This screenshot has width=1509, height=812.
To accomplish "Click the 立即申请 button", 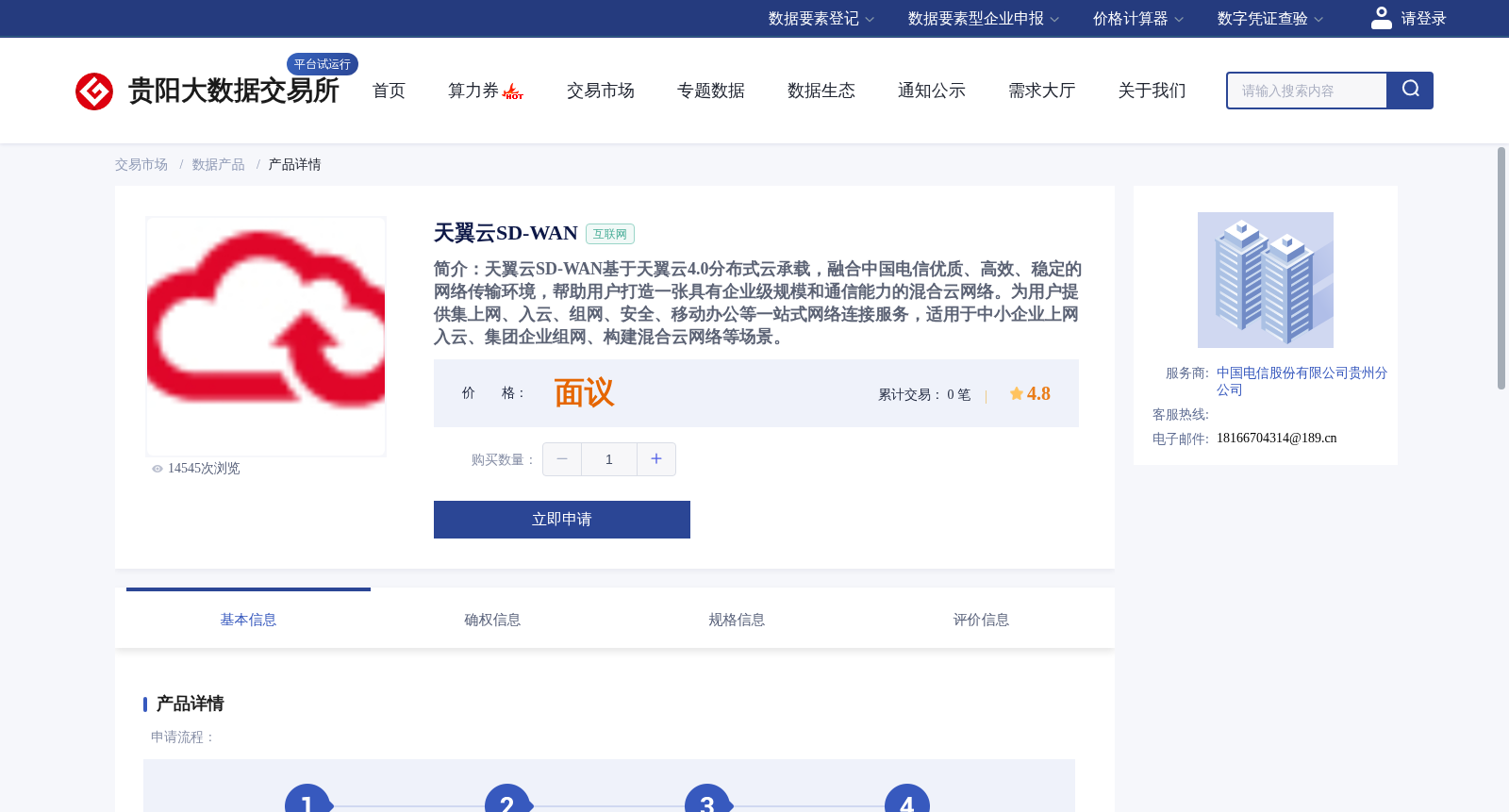I will (562, 520).
